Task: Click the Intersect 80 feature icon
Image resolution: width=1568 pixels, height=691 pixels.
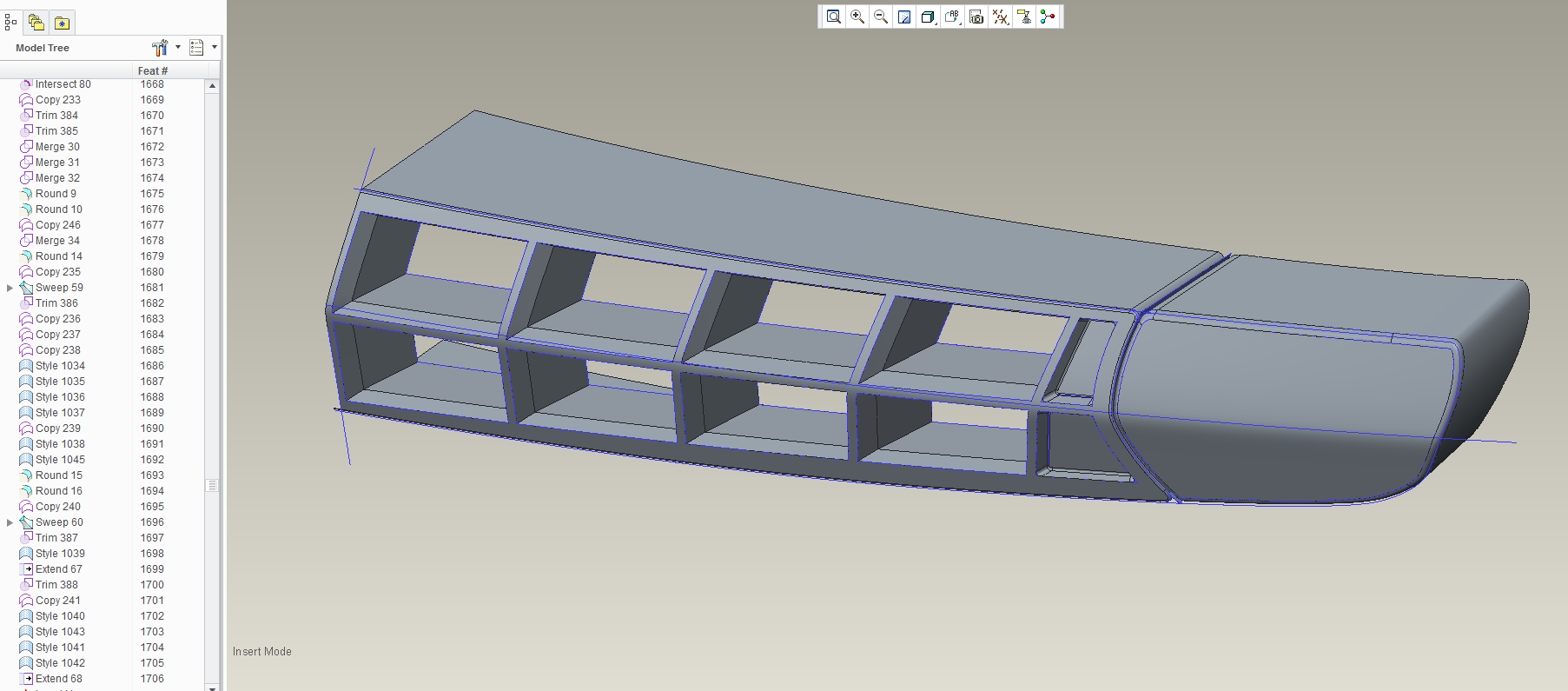Action: tap(26, 84)
